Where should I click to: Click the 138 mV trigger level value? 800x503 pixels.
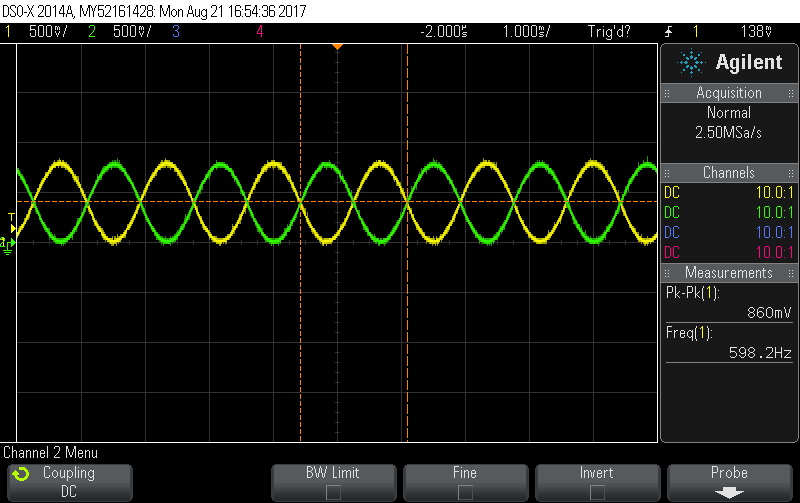click(756, 32)
